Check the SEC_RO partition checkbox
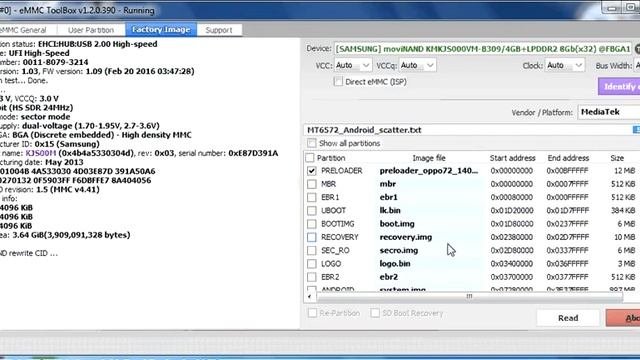The image size is (640, 360). click(x=312, y=250)
